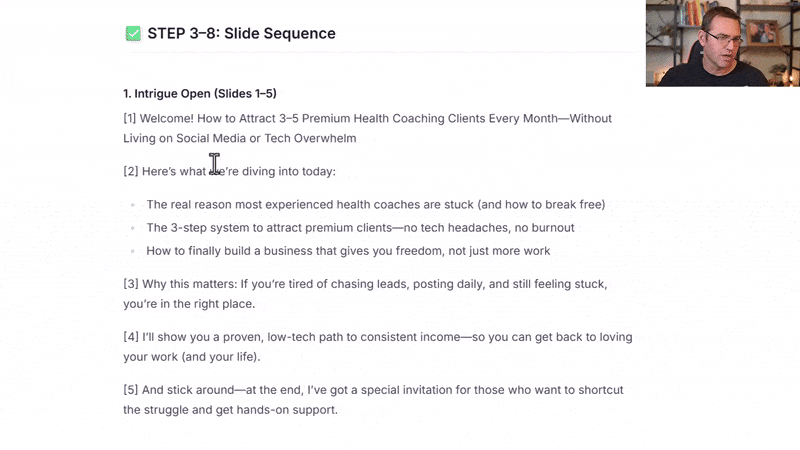Click the "STEP 3–8: Slide Sequence" heading

tap(241, 34)
